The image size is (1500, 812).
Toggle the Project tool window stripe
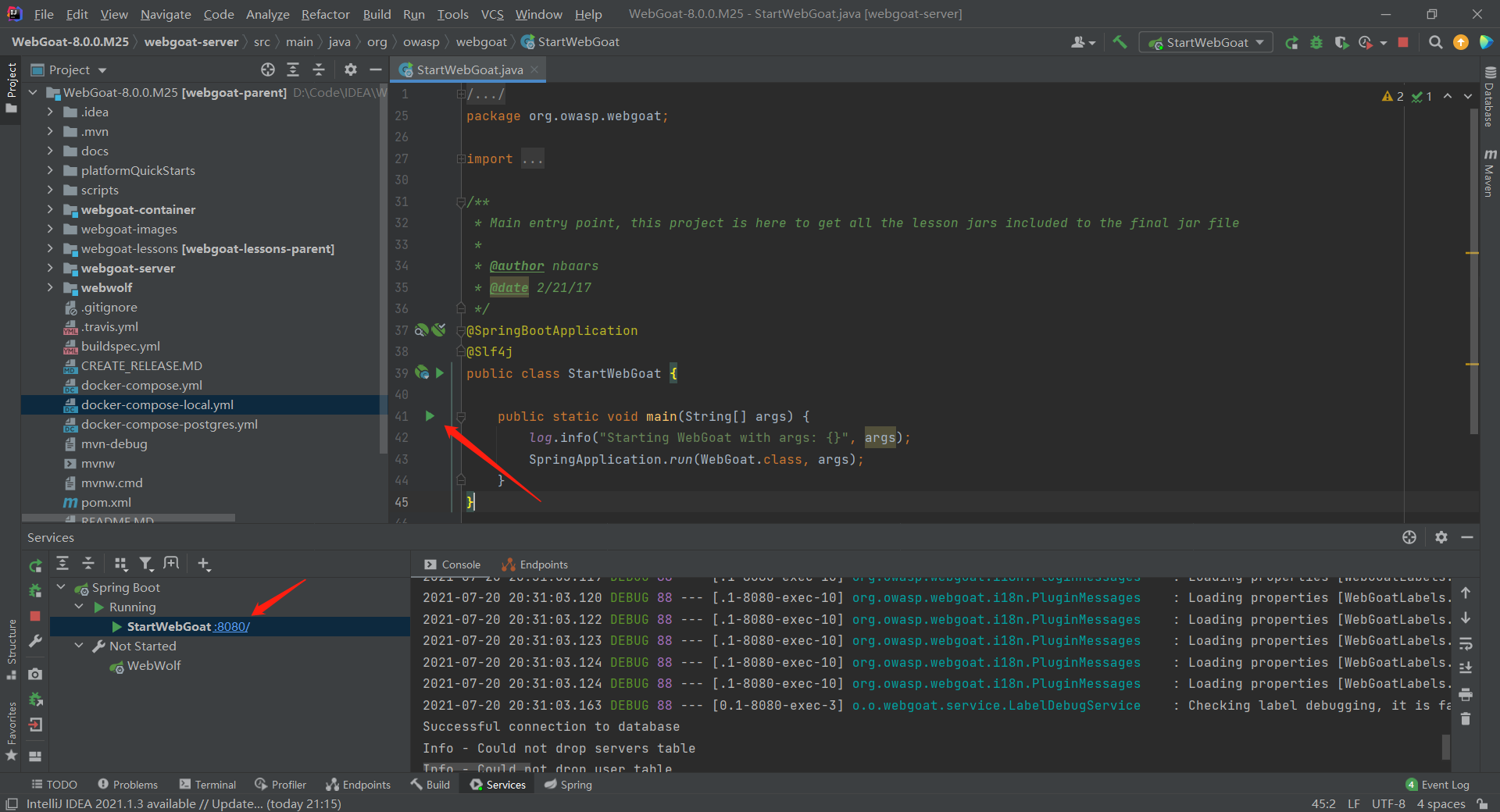(11, 87)
